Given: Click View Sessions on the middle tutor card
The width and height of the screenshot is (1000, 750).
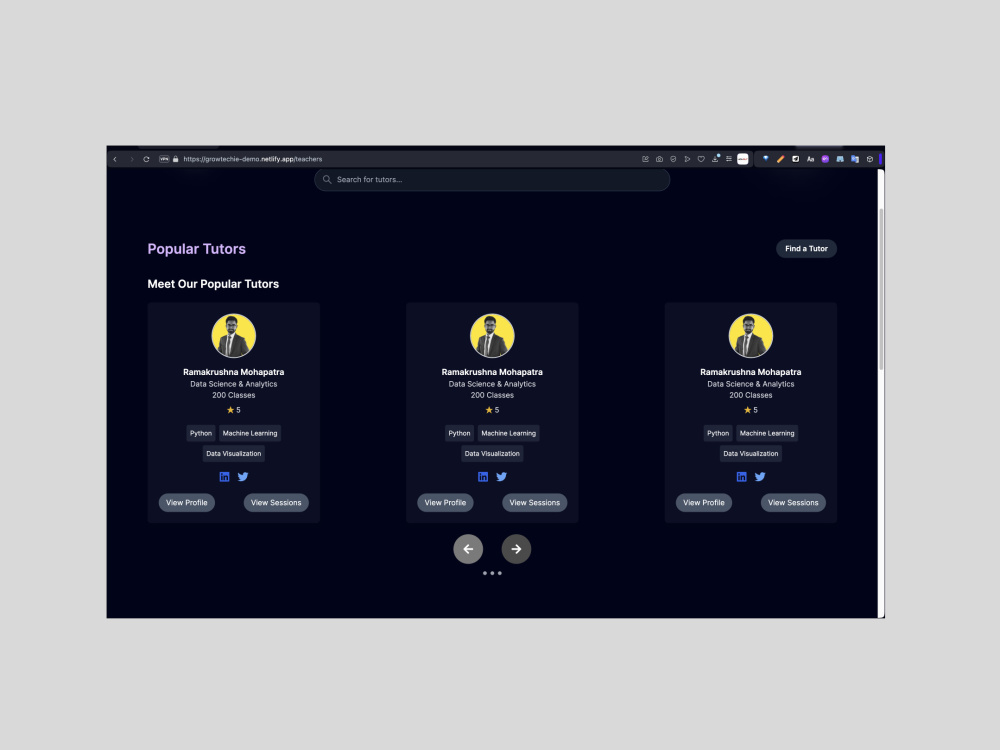Looking at the screenshot, I should point(534,503).
